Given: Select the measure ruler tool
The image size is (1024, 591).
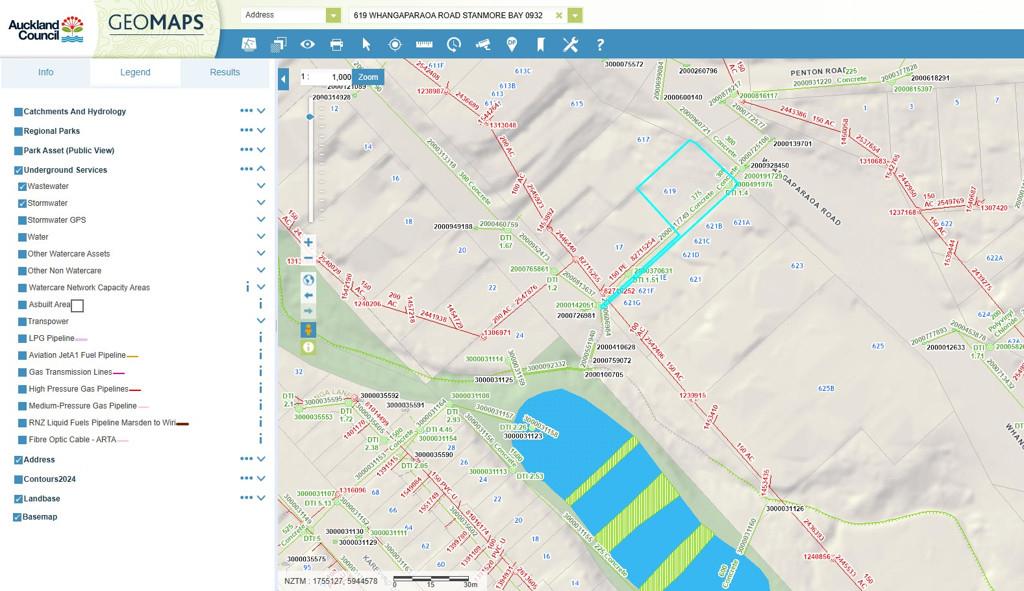Looking at the screenshot, I should (x=424, y=44).
